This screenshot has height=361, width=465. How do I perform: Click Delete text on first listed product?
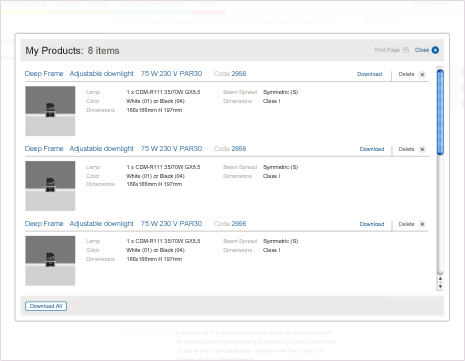coord(406,74)
